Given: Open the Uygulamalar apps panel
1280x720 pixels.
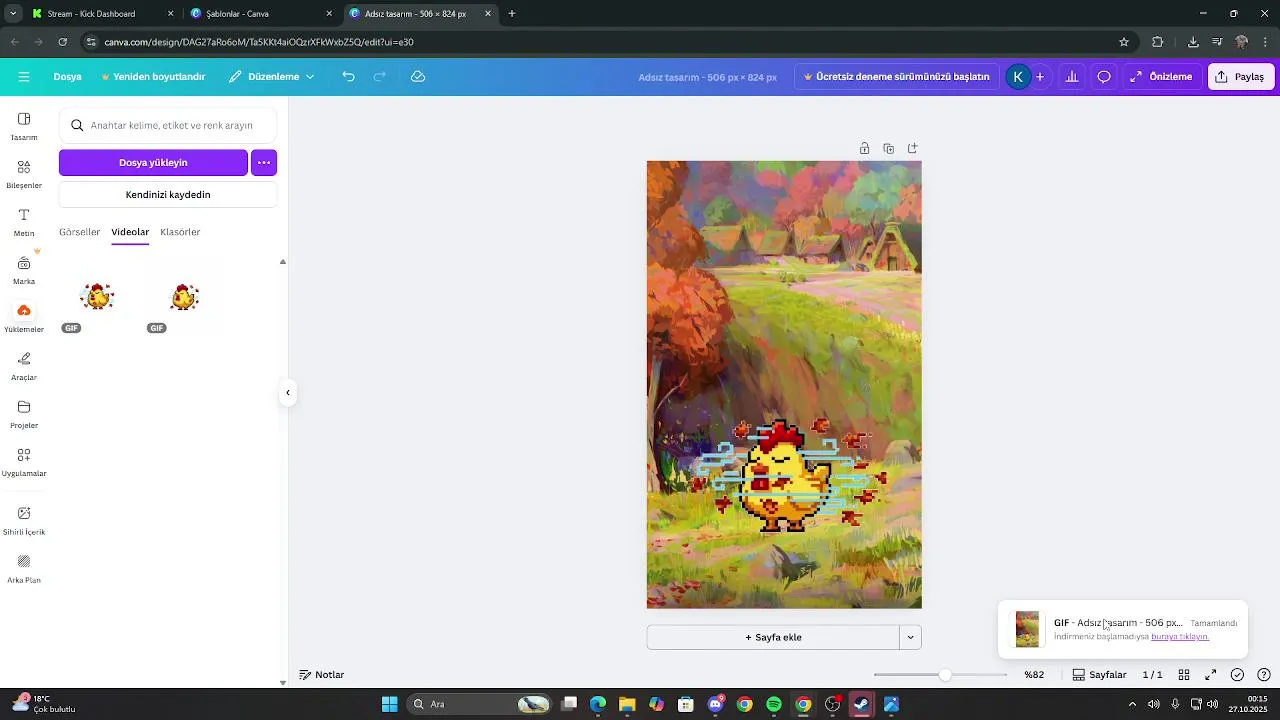Looking at the screenshot, I should [x=24, y=462].
